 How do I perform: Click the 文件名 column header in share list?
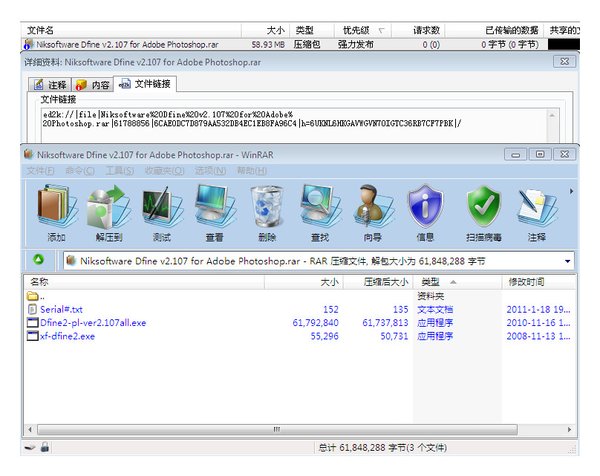coord(131,30)
